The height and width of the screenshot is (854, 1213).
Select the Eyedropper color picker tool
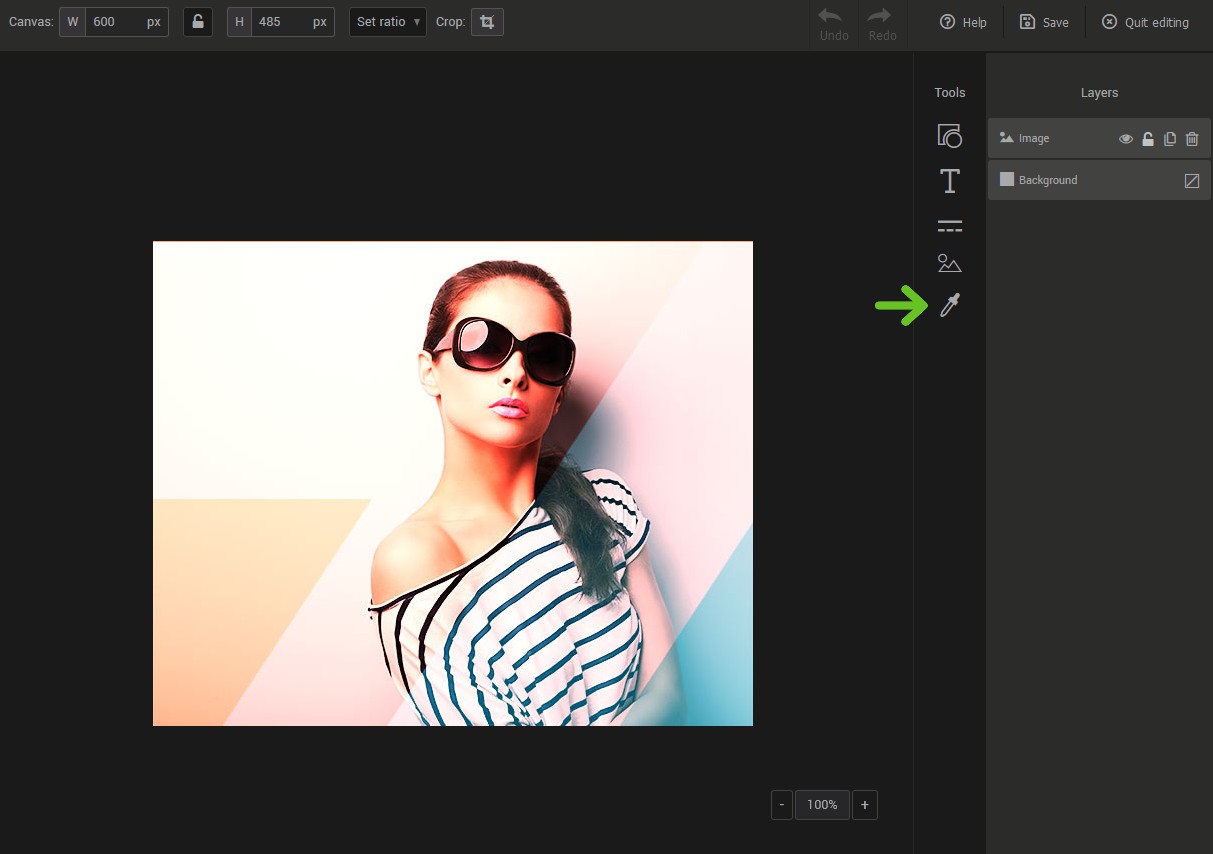950,306
